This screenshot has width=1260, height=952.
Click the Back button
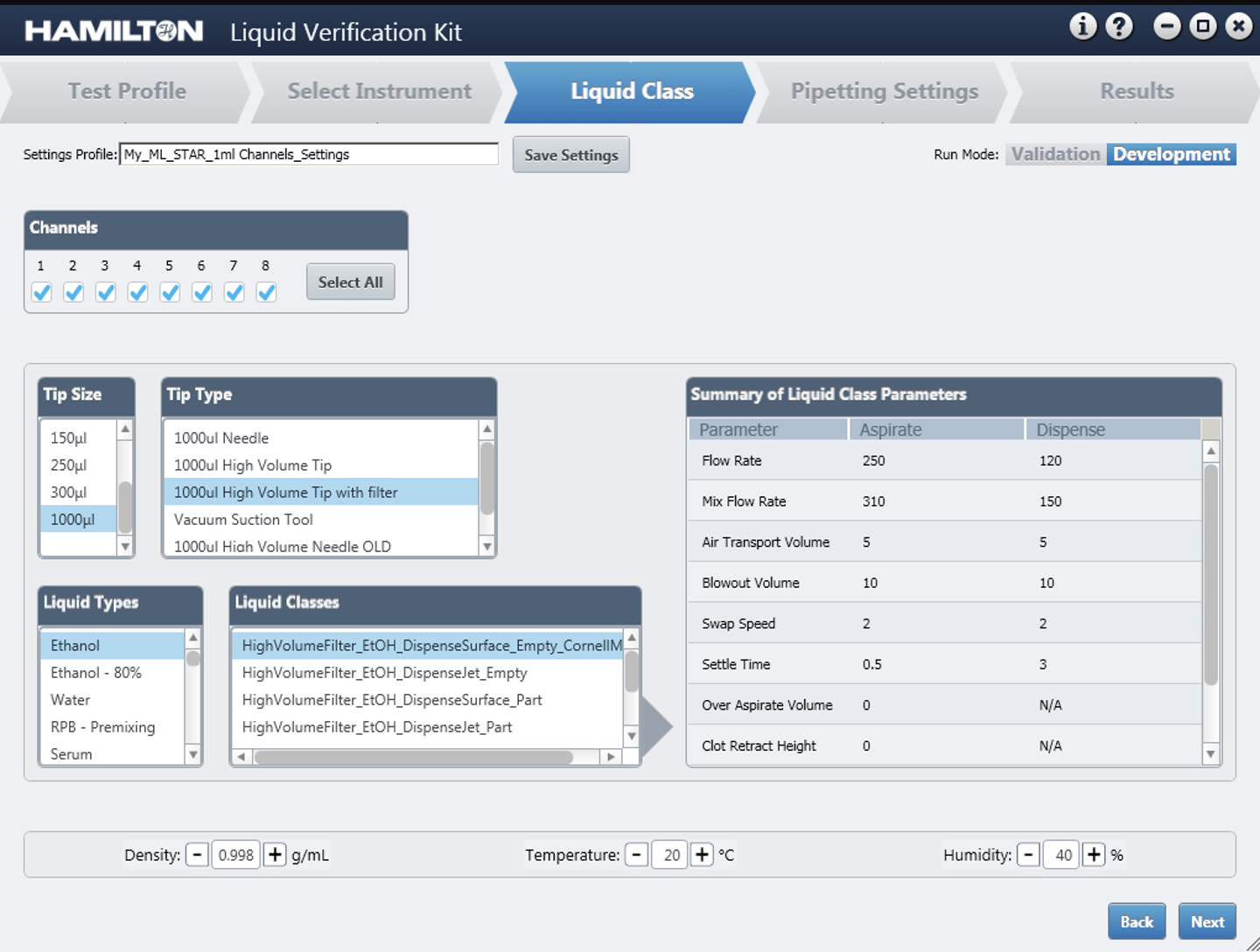pyautogui.click(x=1137, y=921)
